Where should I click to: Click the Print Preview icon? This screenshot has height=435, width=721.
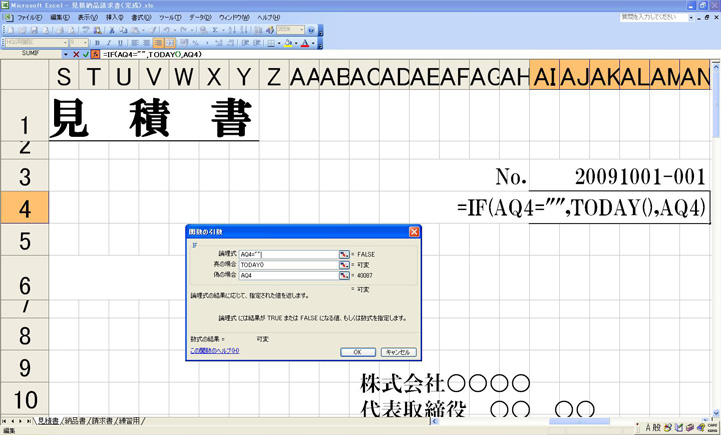click(71, 30)
